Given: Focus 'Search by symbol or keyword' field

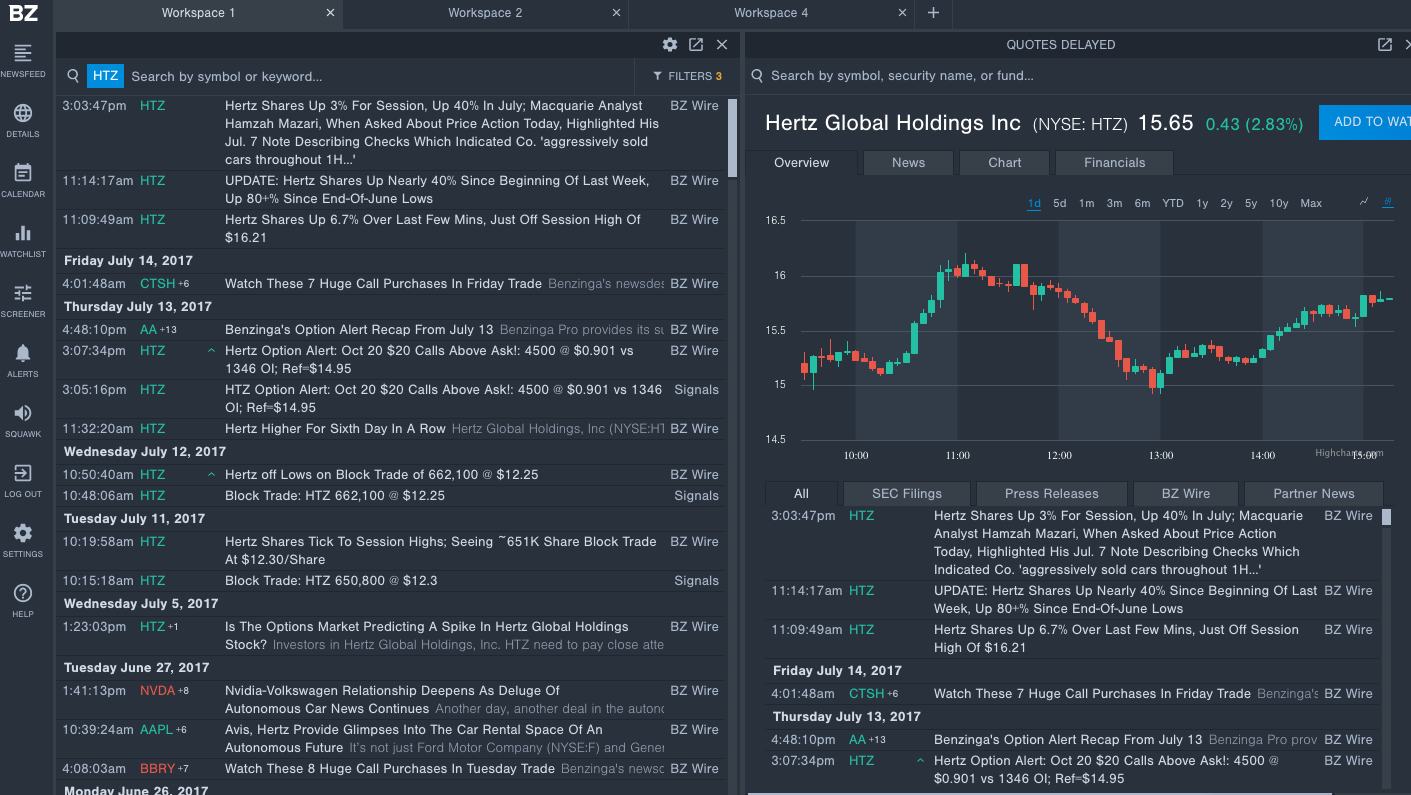Looking at the screenshot, I should point(380,76).
